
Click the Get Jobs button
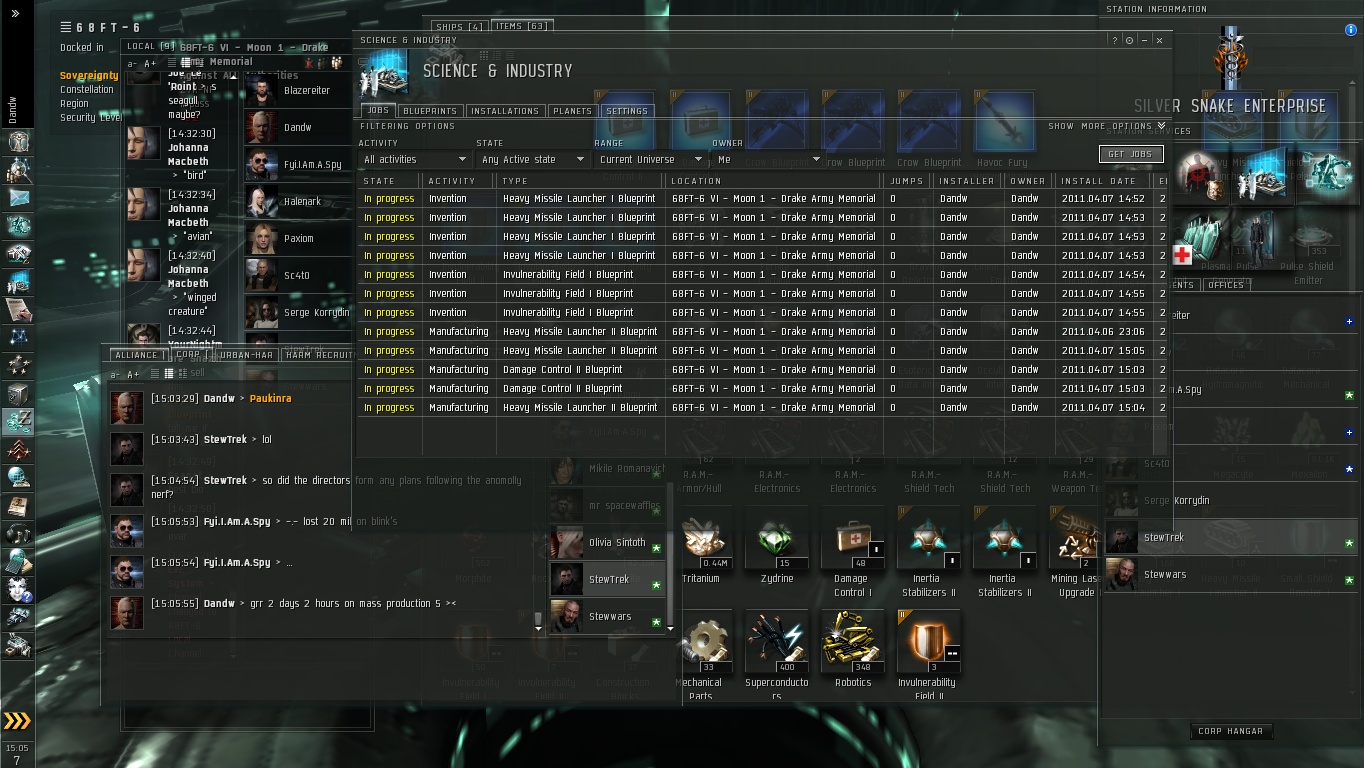1131,154
